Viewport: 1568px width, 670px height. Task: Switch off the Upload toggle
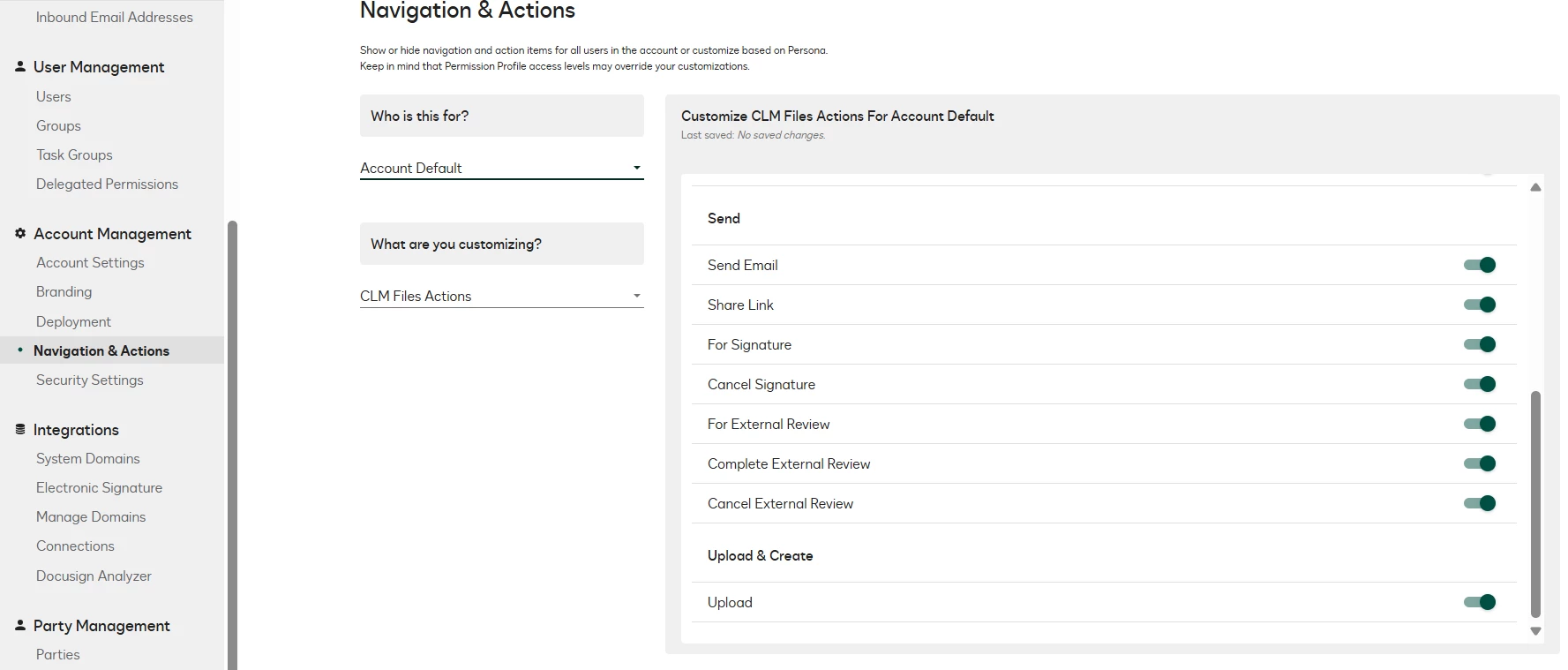pyautogui.click(x=1480, y=602)
